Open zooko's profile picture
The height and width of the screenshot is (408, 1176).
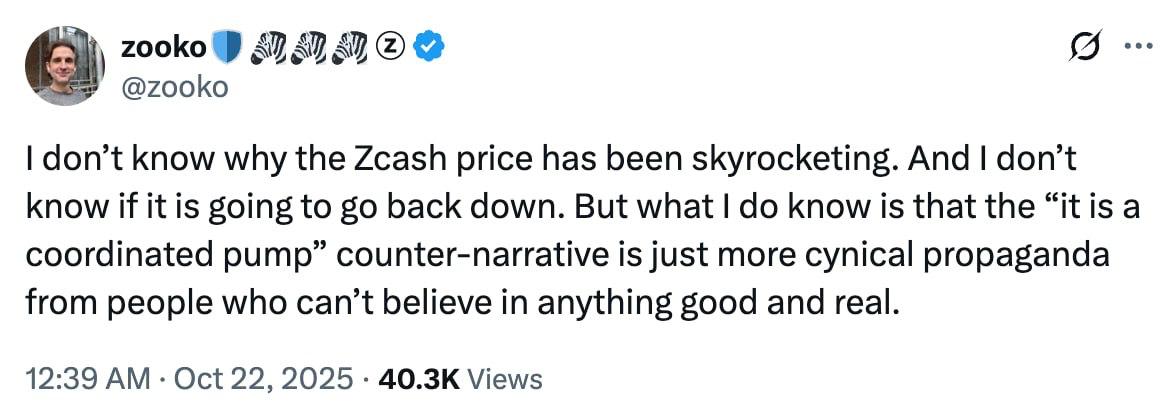click(x=65, y=65)
